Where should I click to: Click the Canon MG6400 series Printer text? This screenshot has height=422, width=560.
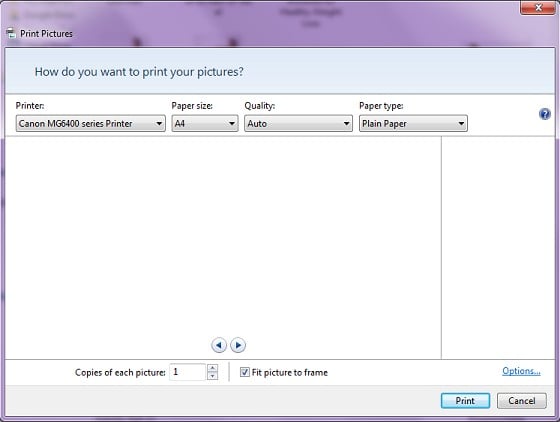tap(76, 124)
